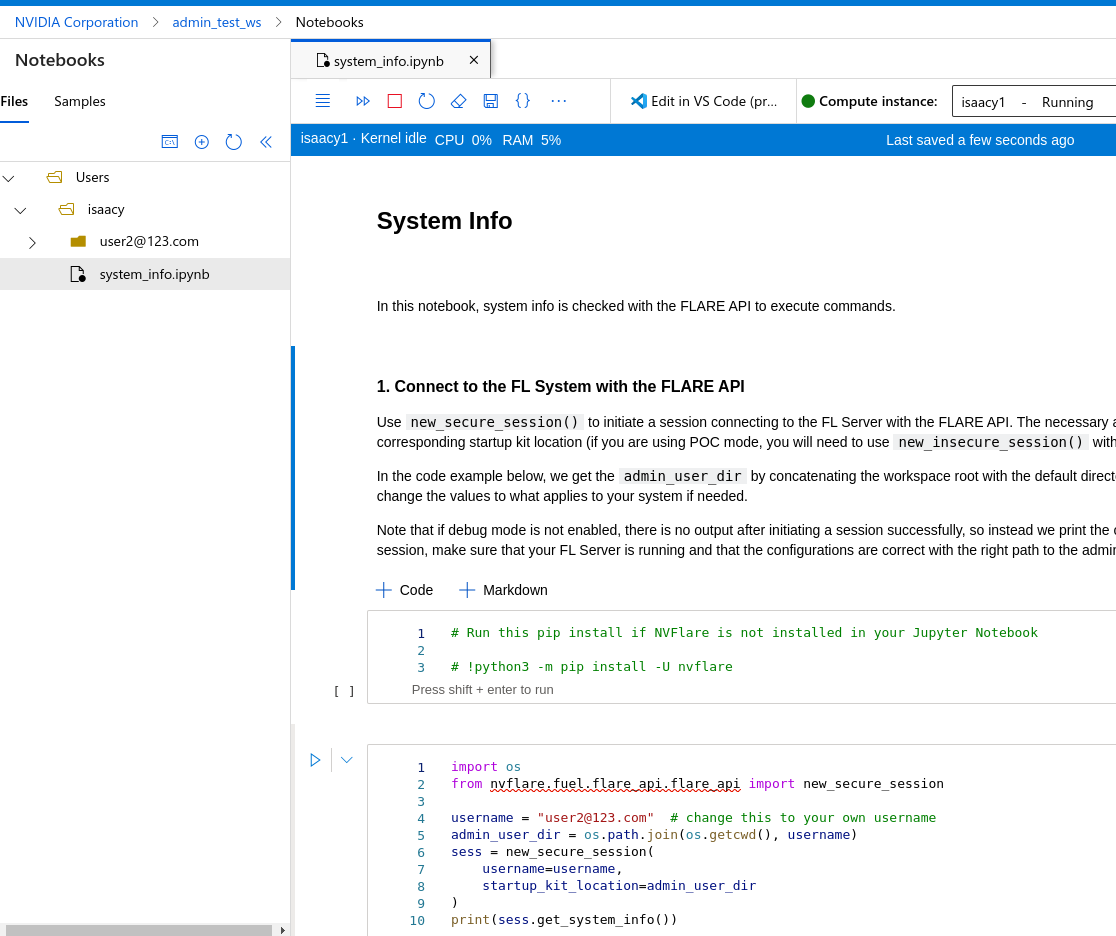Viewport: 1116px width, 936px height.
Task: Stop kernel with red square icon
Action: coord(395,101)
